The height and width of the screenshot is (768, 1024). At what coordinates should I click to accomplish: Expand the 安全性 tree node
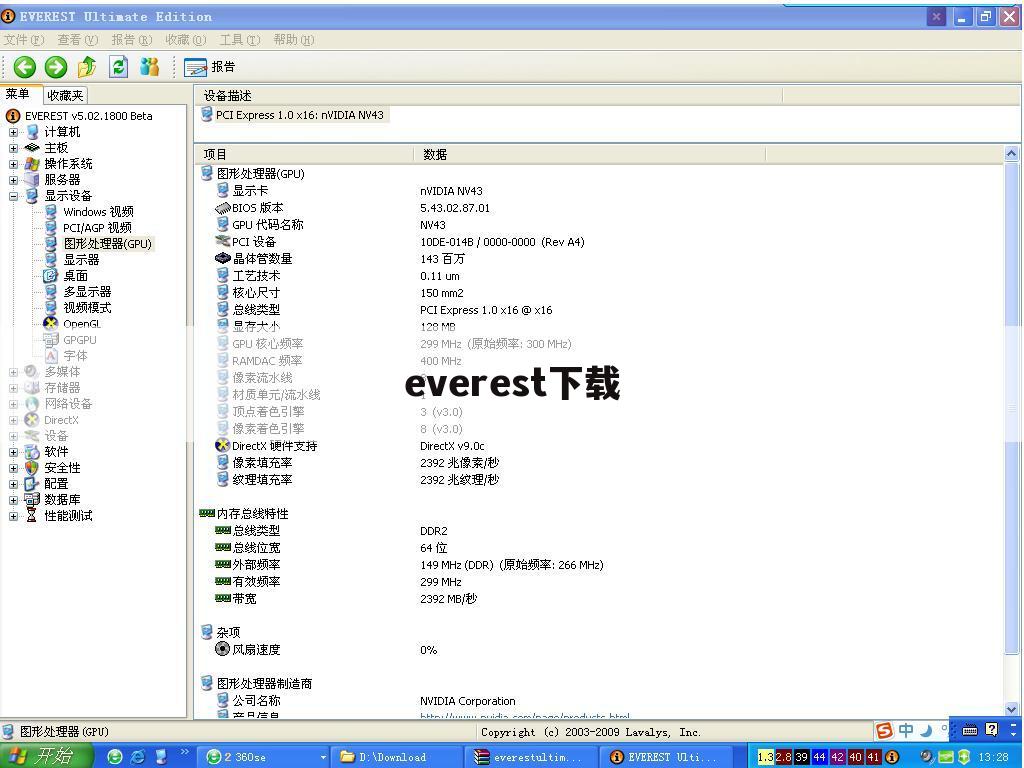13,468
